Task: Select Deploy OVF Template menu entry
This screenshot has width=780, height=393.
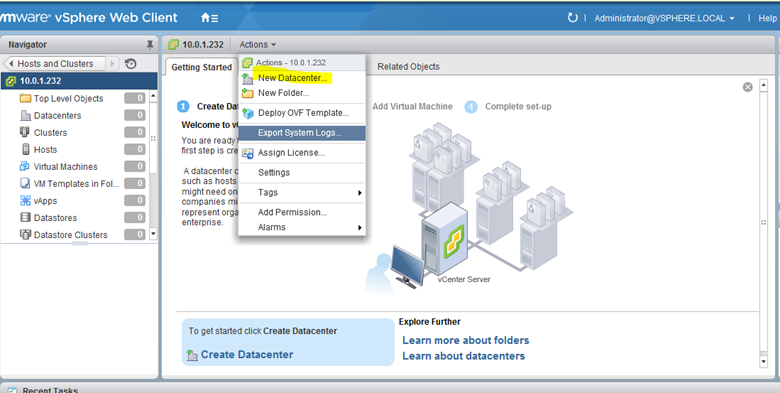Action: (303, 113)
